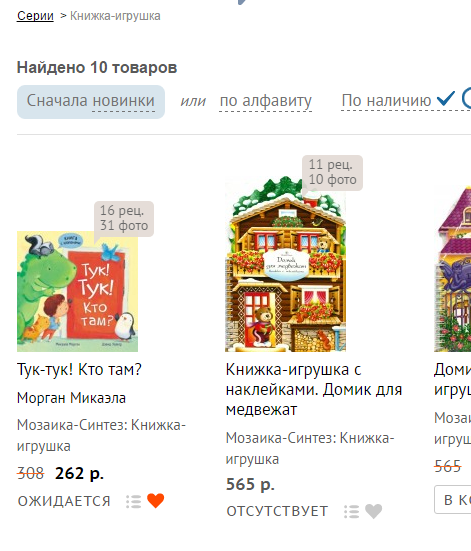
Task: Open the 16 рец. 31 фото review badge
Action: click(124, 218)
